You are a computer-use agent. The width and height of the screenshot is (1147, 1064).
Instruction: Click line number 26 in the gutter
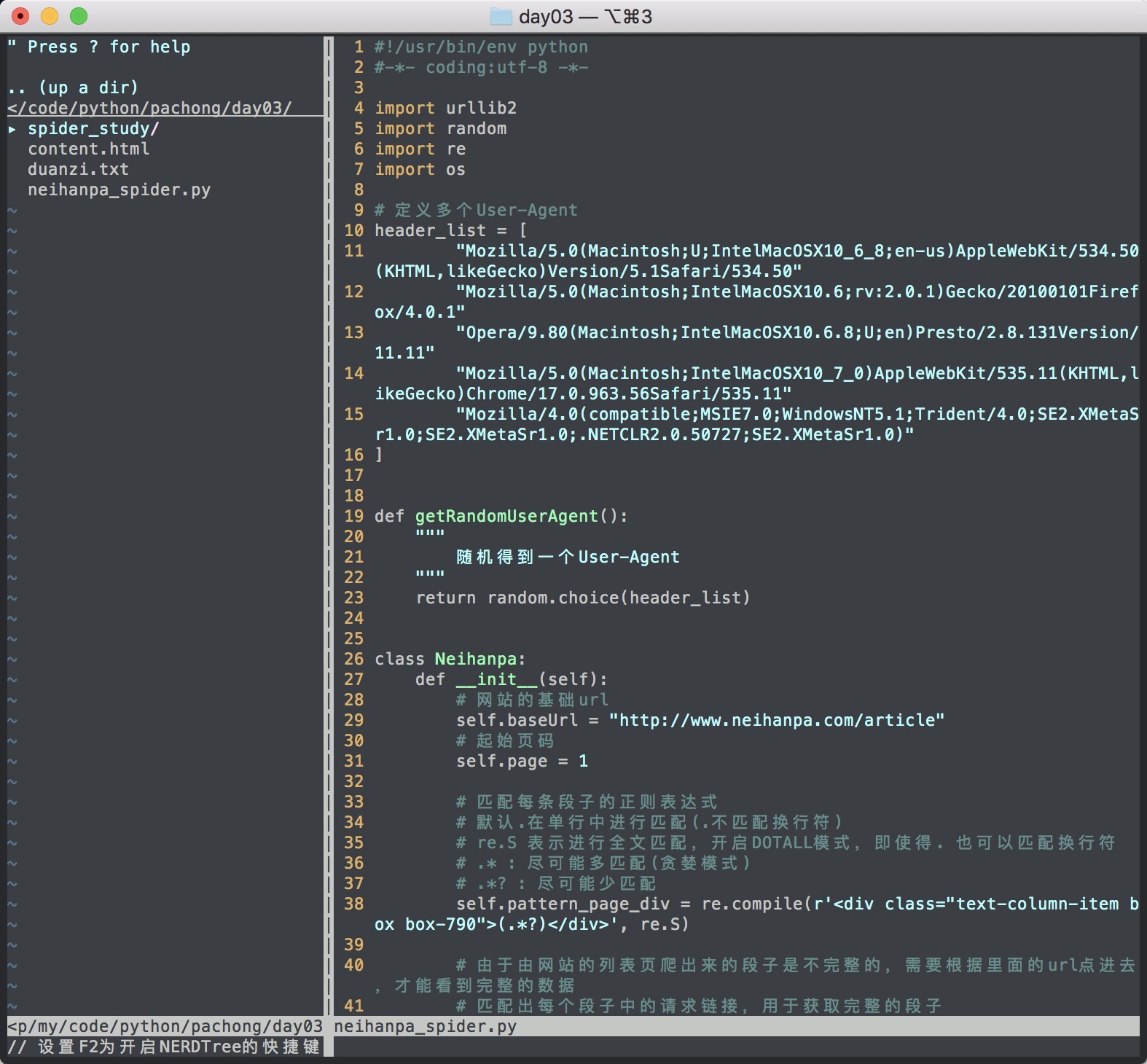pyautogui.click(x=353, y=660)
